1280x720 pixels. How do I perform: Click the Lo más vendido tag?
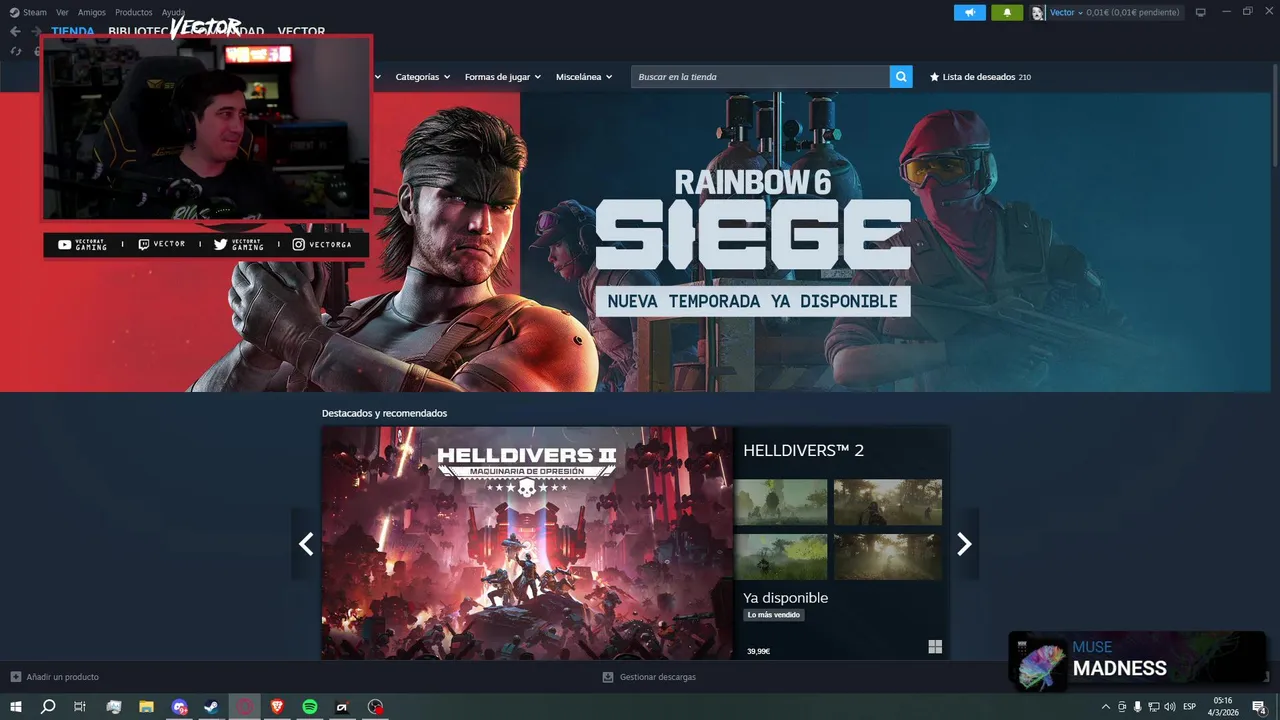click(x=774, y=615)
